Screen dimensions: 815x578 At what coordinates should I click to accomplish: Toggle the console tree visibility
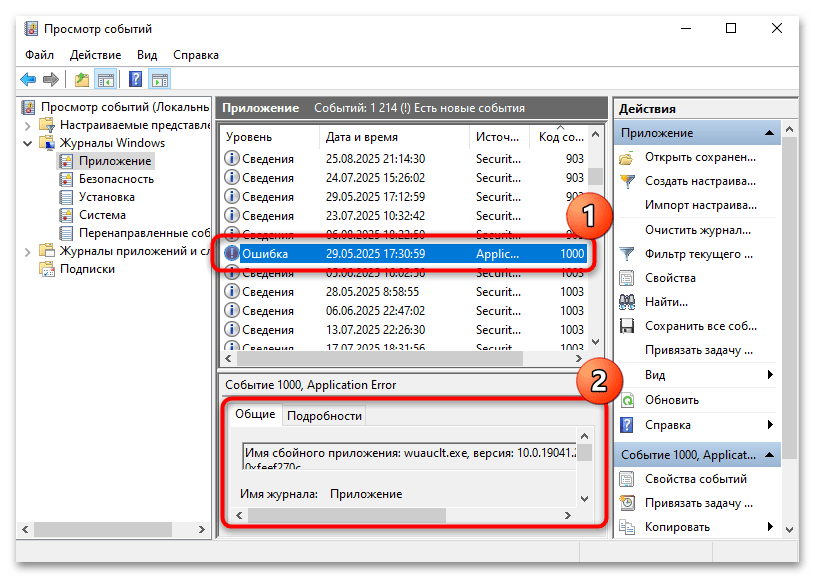point(106,79)
